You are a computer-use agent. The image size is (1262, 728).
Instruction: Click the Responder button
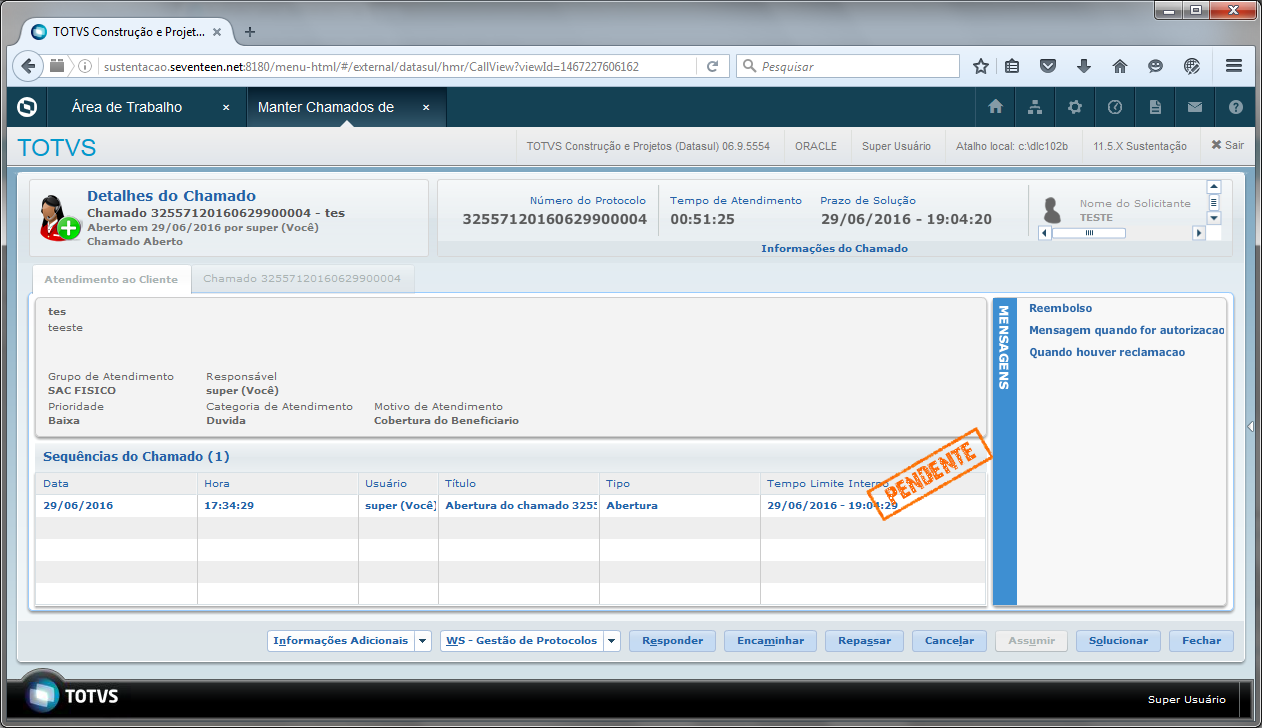(x=672, y=641)
